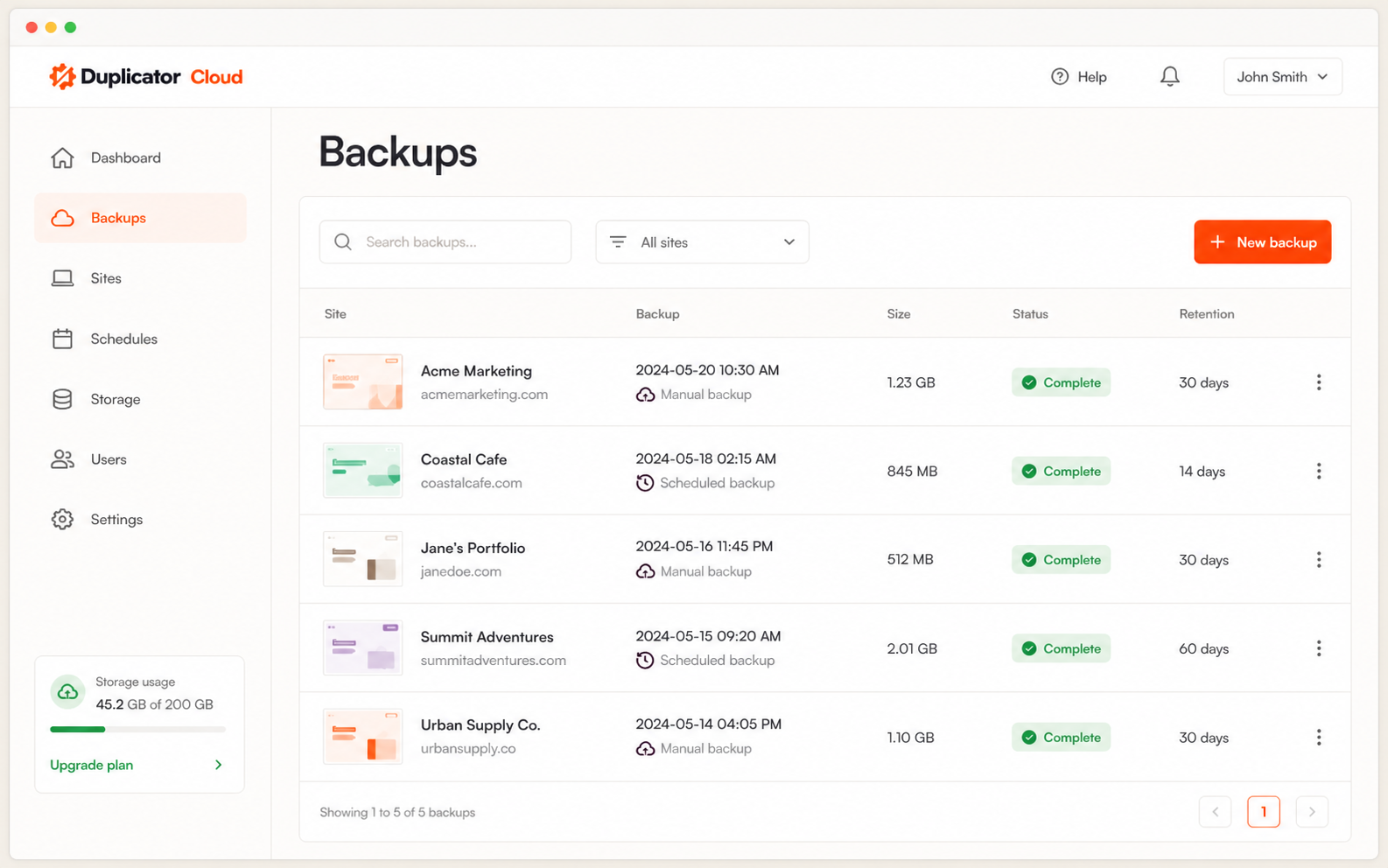Open Storage in the sidebar
This screenshot has width=1388, height=868.
click(140, 399)
